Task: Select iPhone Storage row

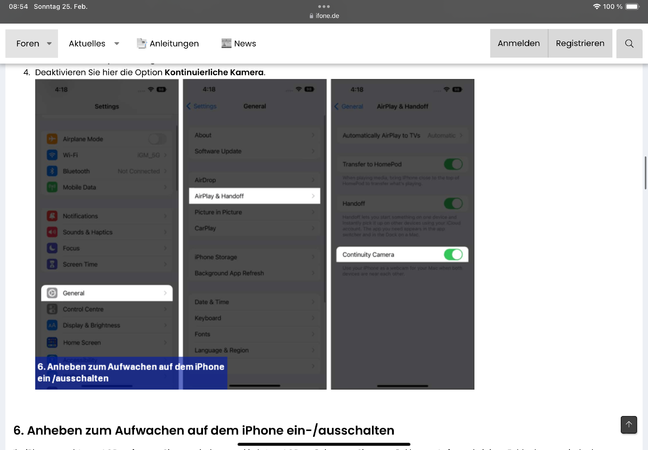Action: [255, 257]
